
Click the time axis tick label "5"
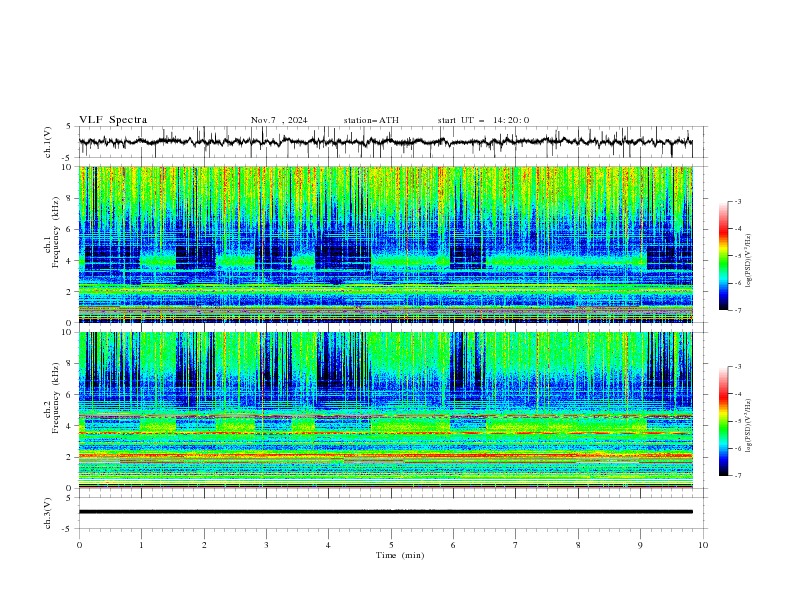[391, 545]
